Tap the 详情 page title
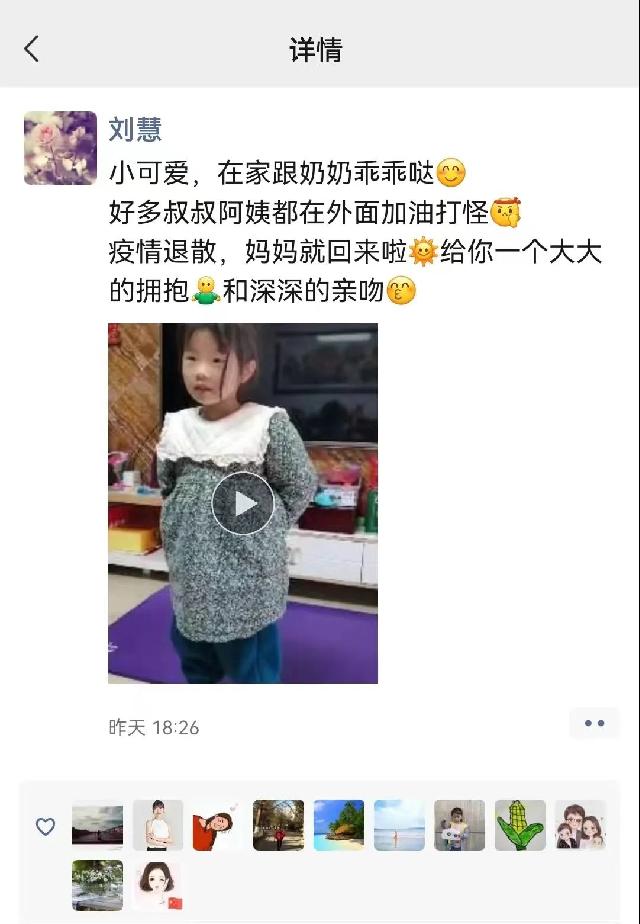The width and height of the screenshot is (640, 924). (316, 50)
